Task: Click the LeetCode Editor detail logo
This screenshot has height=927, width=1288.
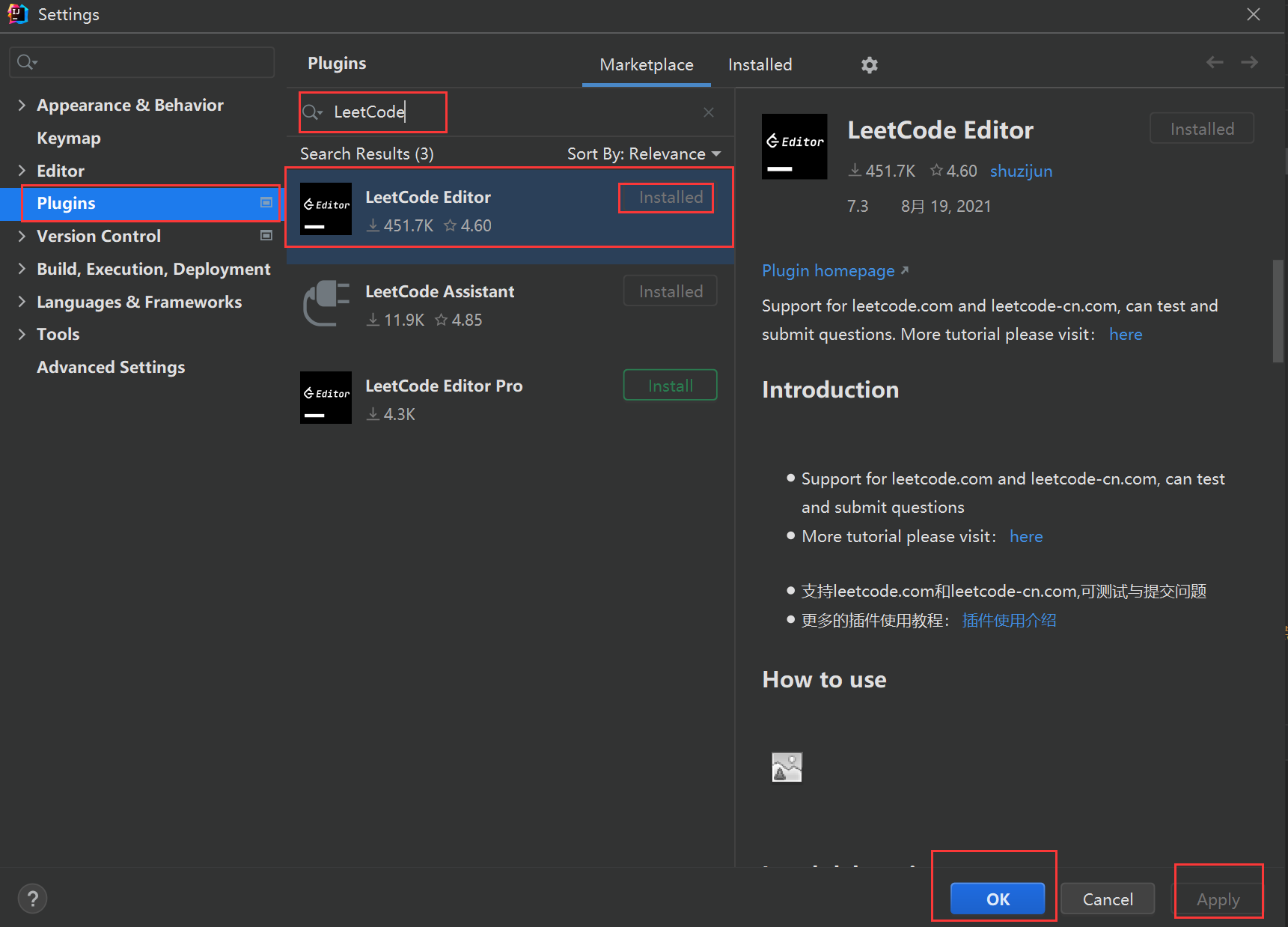Action: coord(794,147)
